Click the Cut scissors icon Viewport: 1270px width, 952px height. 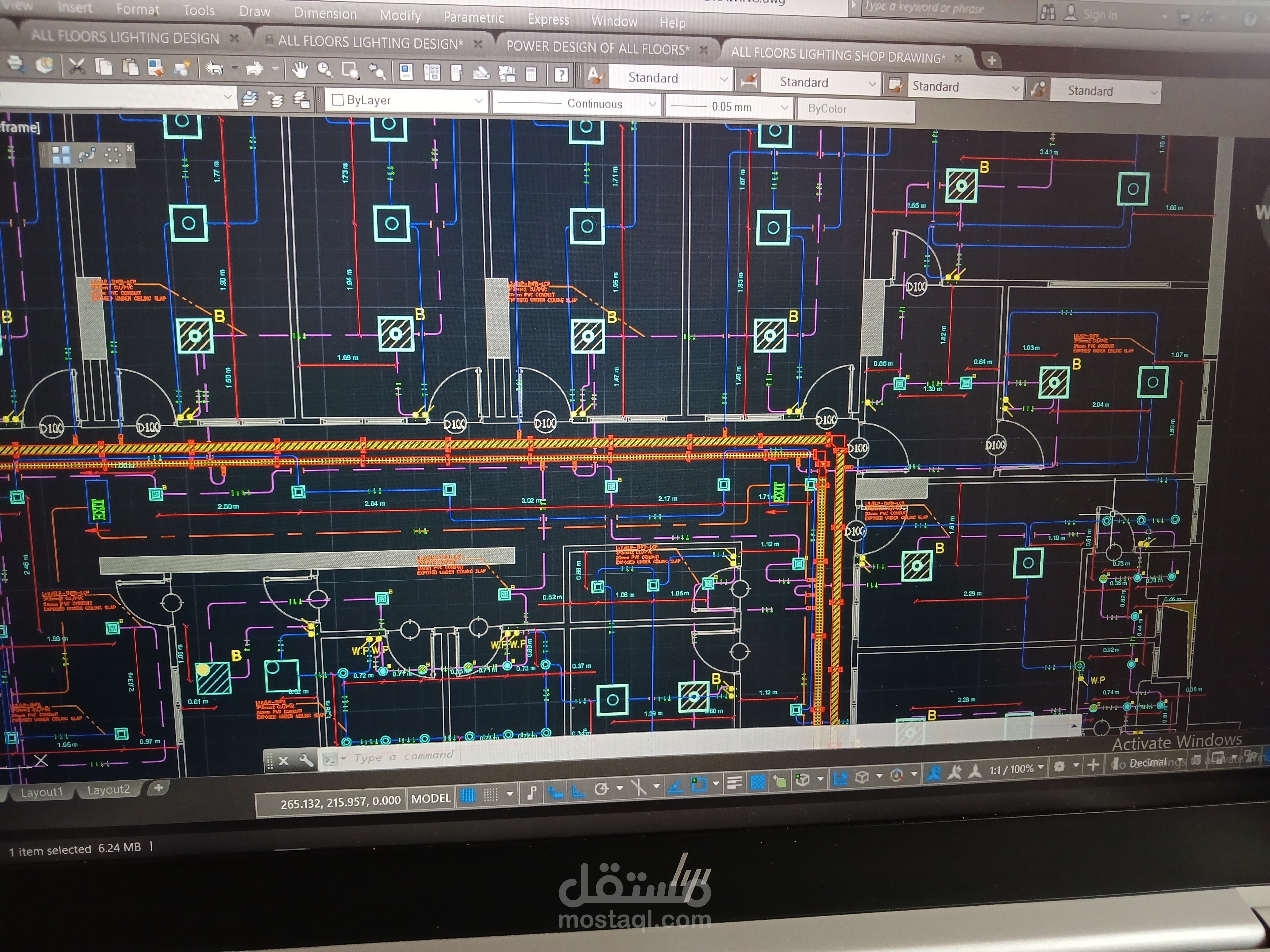[x=77, y=67]
